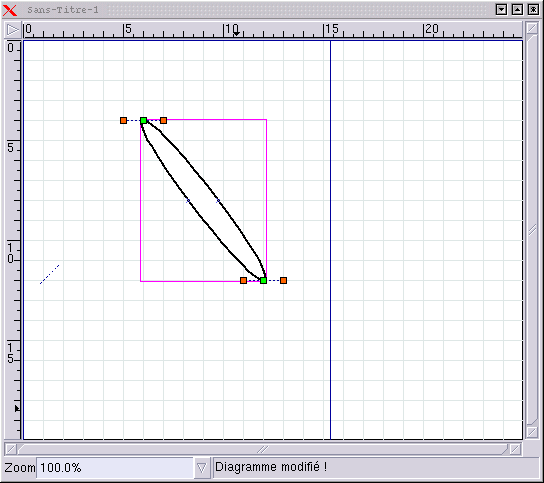This screenshot has height=483, width=544.
Task: Click the corner icon above the vertical scrollbar
Action: point(532,28)
